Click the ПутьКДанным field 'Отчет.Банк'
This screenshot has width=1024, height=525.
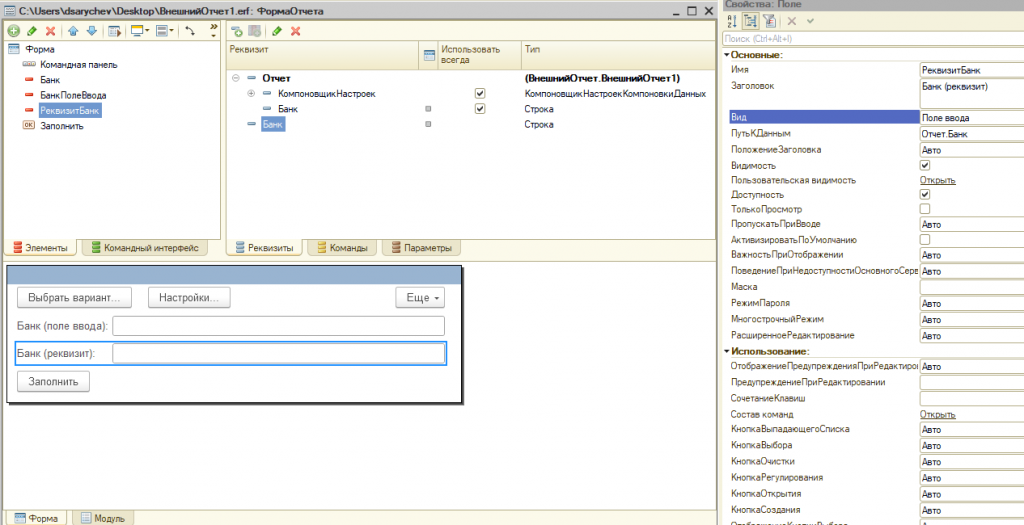tap(972, 134)
